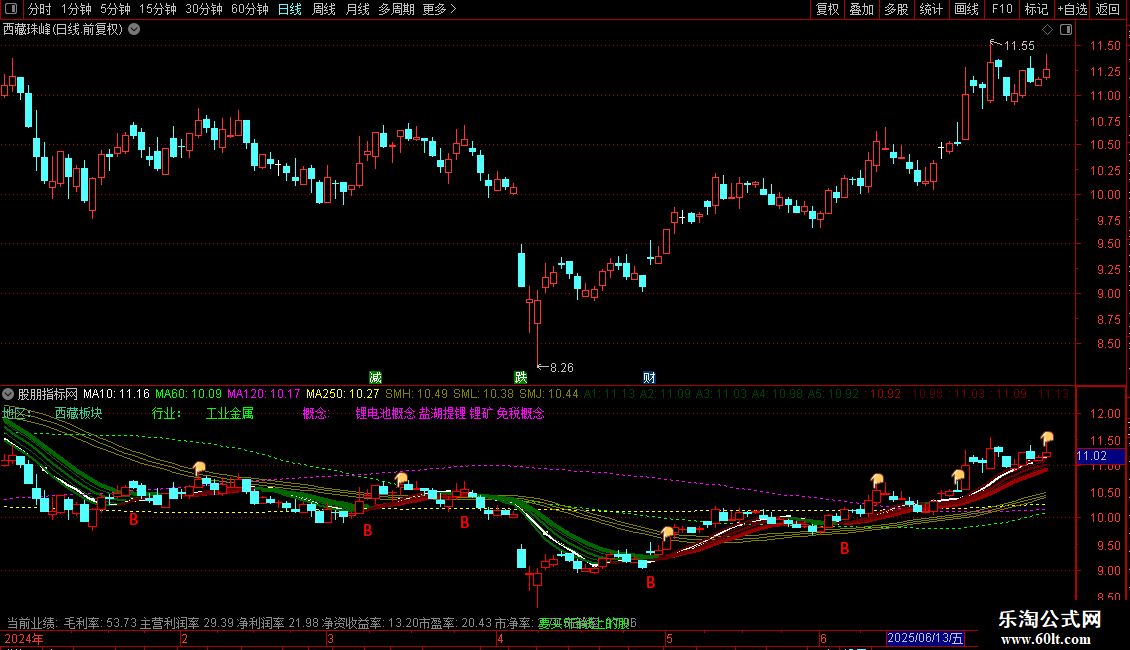Activate the 画线 drawing tool
This screenshot has height=650, width=1130.
click(x=966, y=9)
